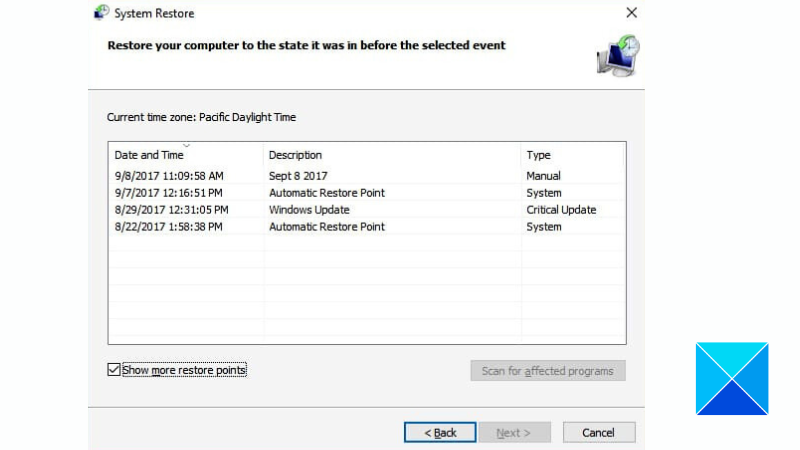Click the Critical Update type cell
800x450 pixels.
pyautogui.click(x=561, y=210)
